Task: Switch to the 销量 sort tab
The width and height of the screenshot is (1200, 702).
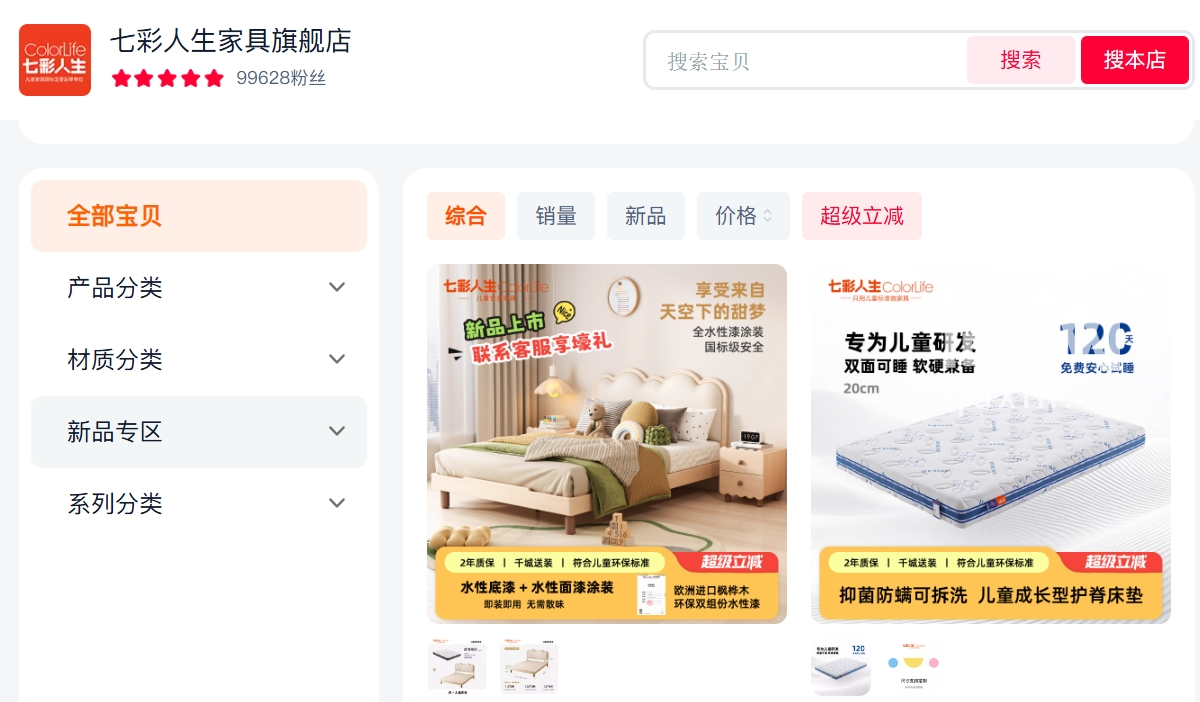Action: pyautogui.click(x=556, y=216)
